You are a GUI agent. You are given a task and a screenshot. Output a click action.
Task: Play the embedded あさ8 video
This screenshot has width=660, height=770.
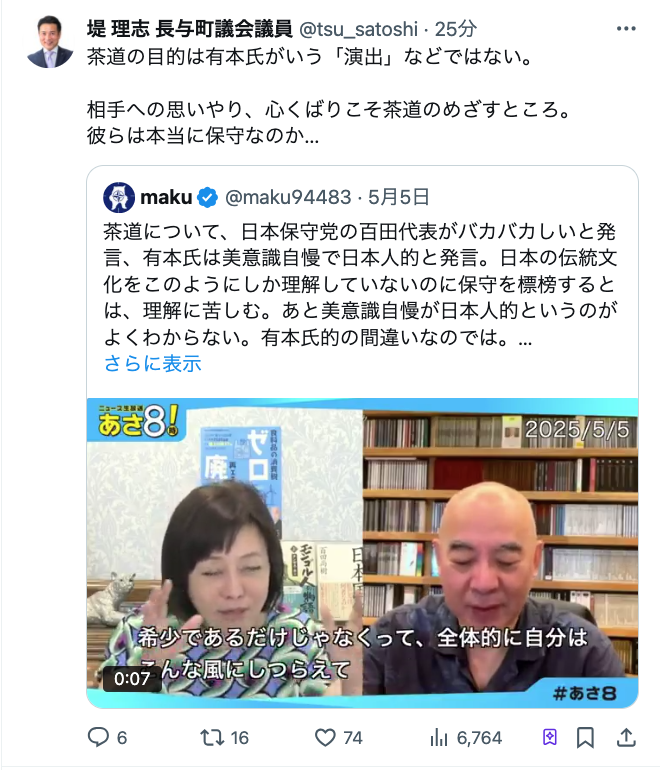pos(362,552)
